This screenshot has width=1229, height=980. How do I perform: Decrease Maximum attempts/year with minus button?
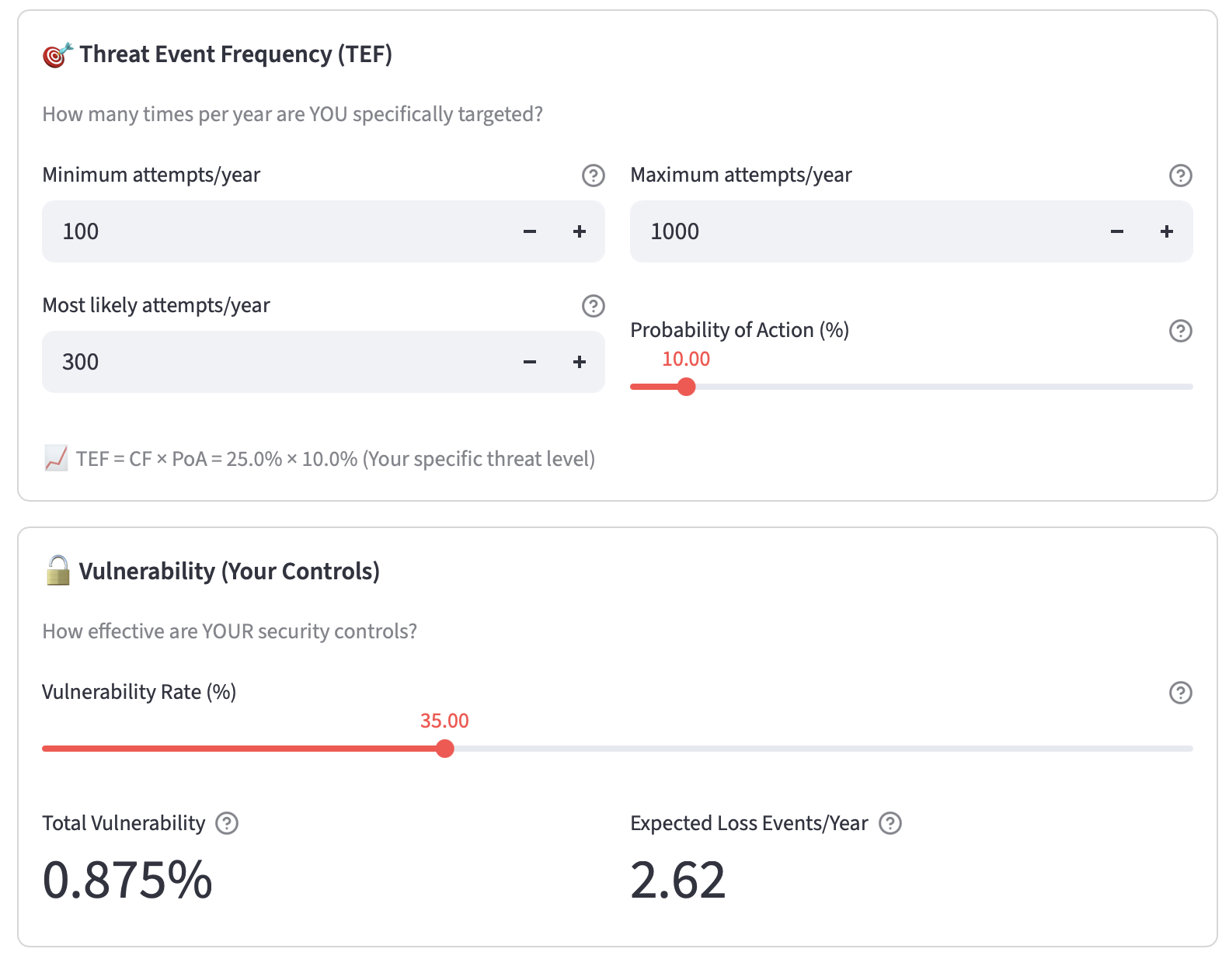[x=1117, y=231]
